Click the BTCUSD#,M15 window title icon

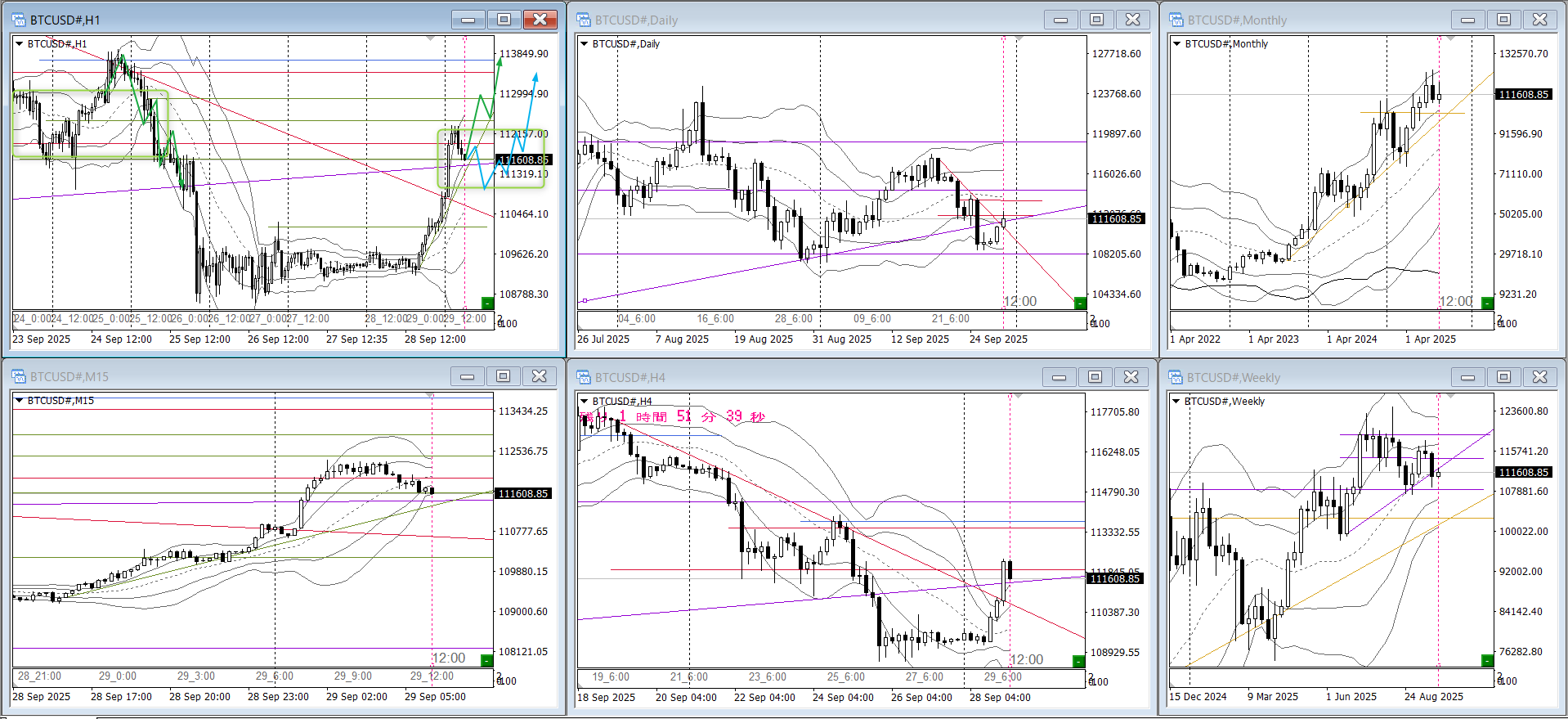[x=18, y=376]
